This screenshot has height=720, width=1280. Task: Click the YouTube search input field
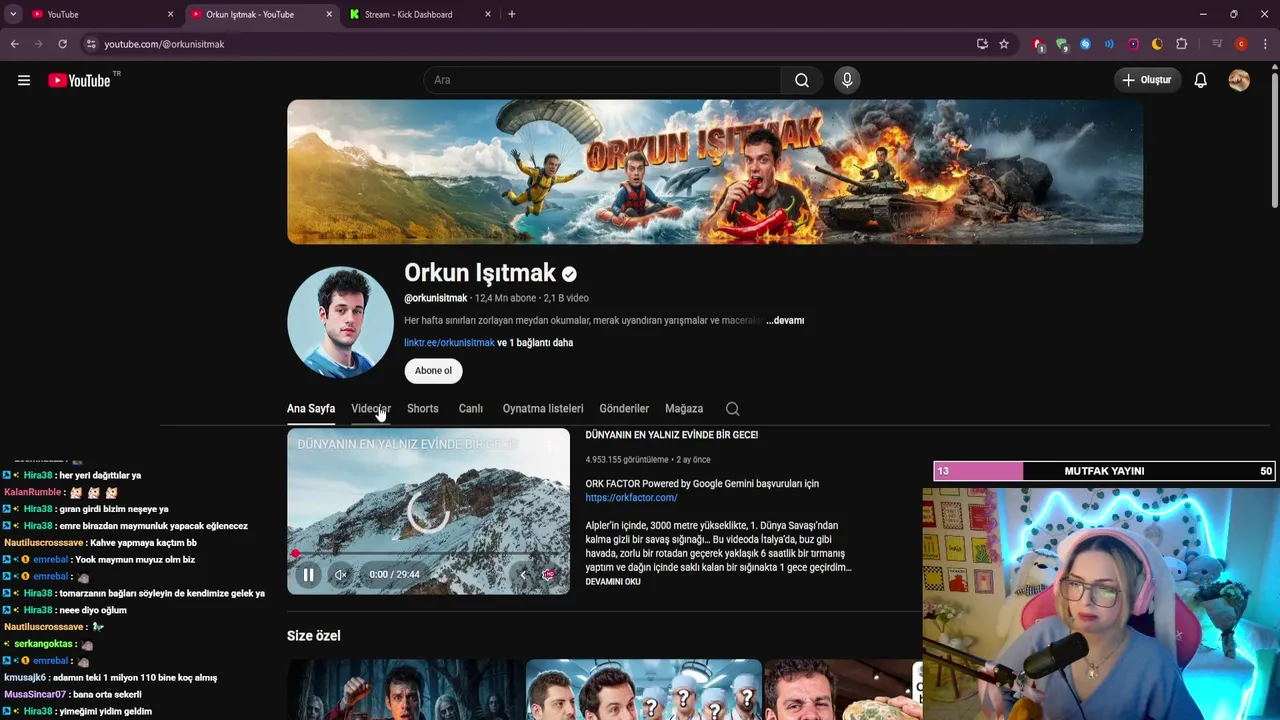603,80
